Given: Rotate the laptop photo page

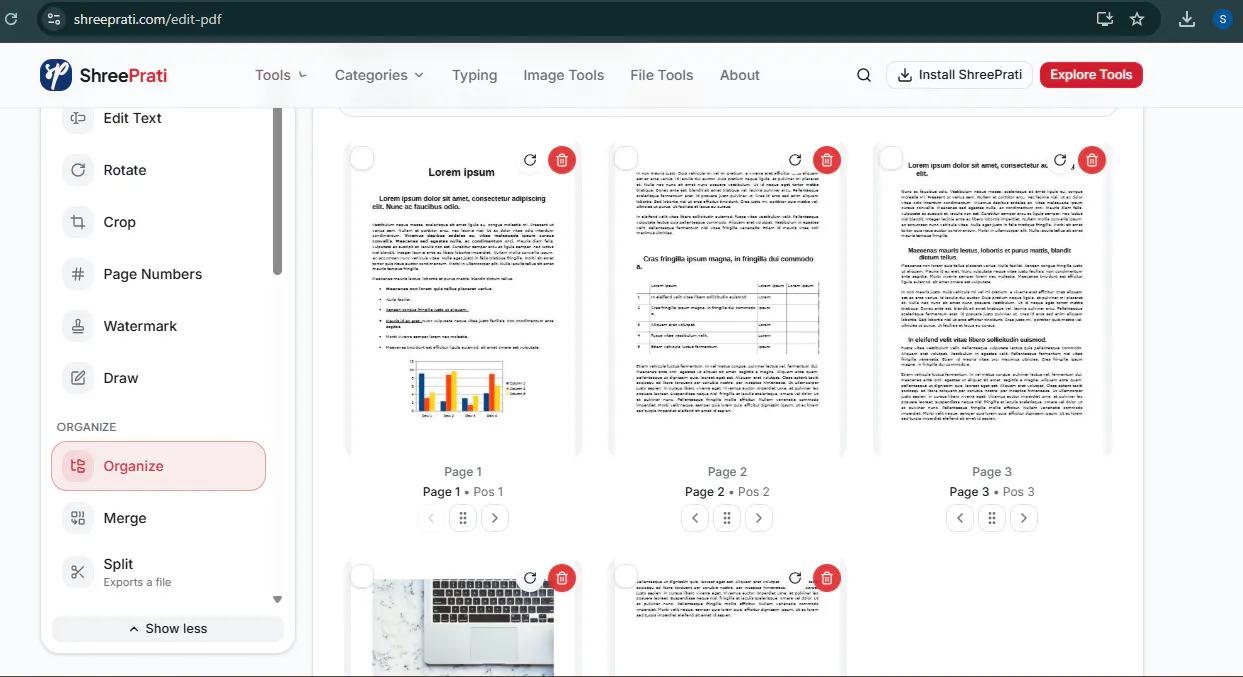Looking at the screenshot, I should coord(530,578).
